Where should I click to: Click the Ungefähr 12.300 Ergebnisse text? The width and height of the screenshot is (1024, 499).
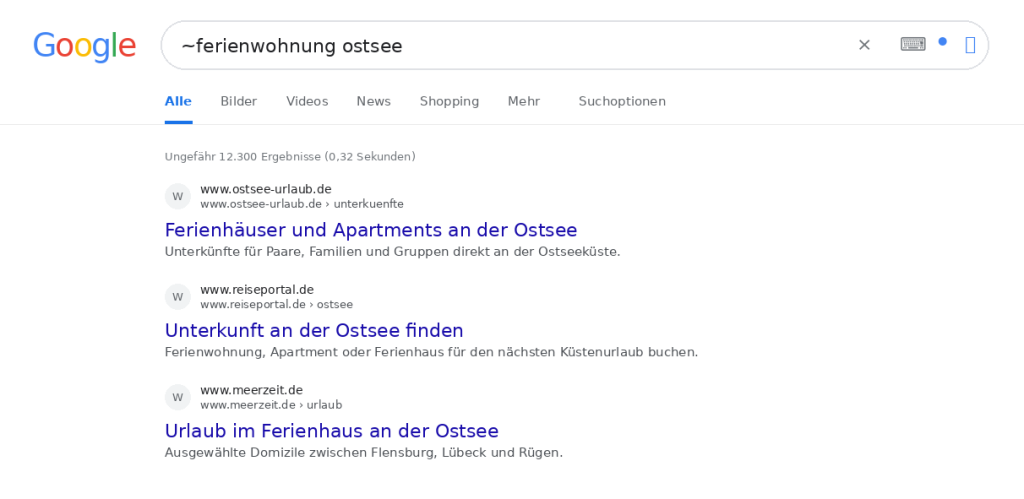pos(290,157)
